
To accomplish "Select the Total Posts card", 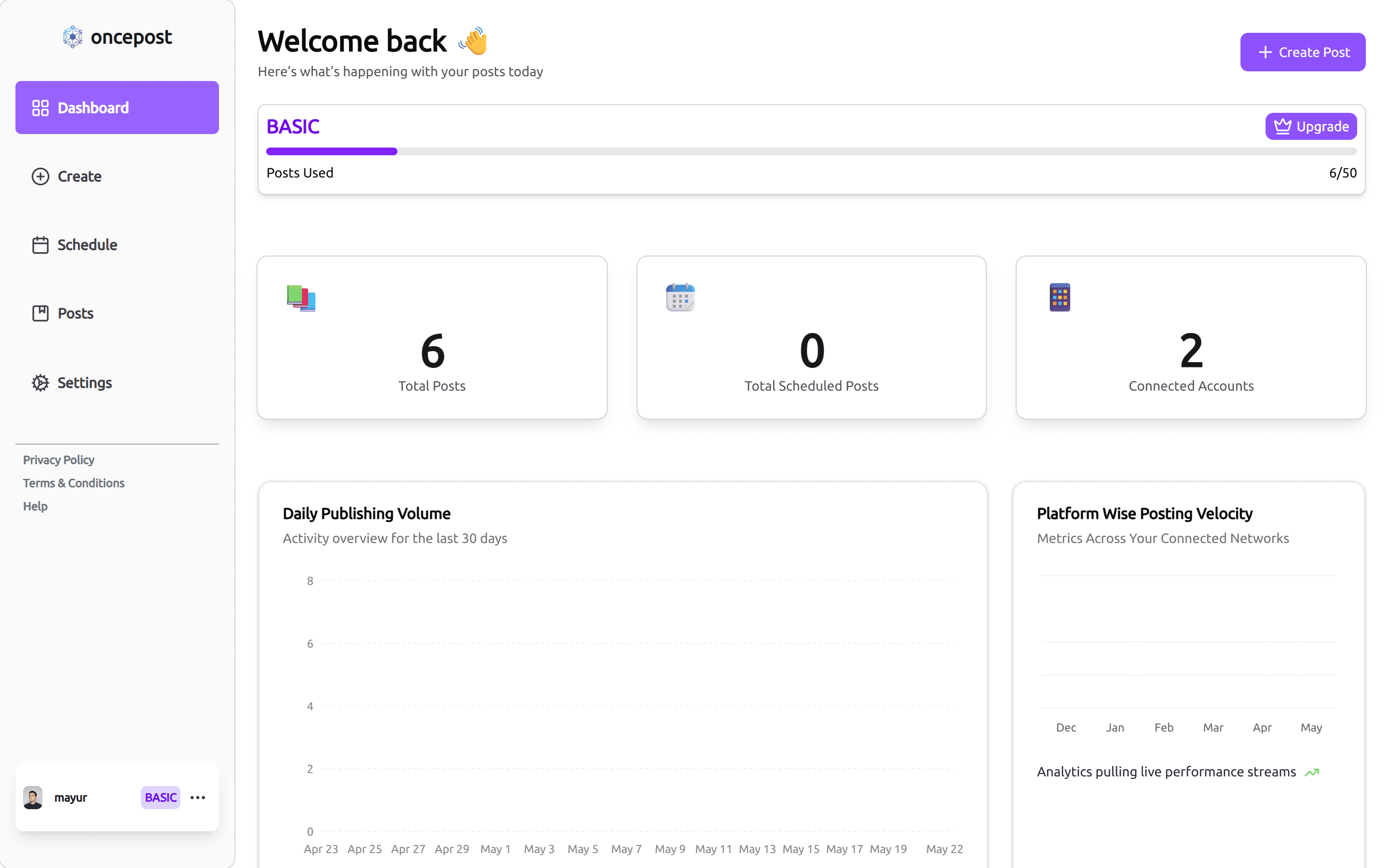I will (x=432, y=338).
